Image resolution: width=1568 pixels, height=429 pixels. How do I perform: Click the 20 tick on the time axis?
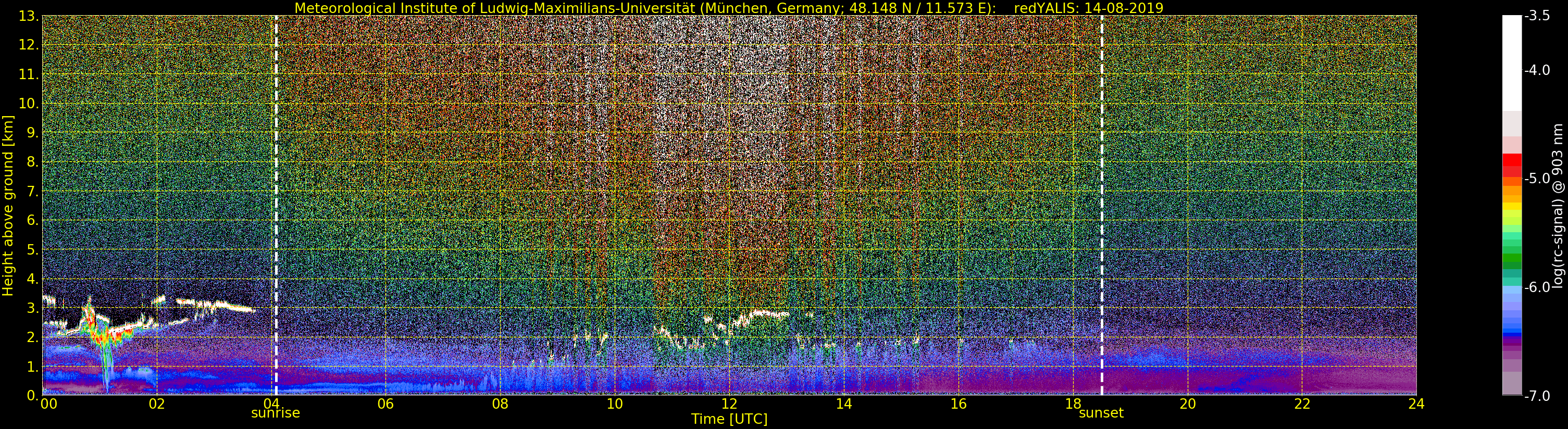1188,403
